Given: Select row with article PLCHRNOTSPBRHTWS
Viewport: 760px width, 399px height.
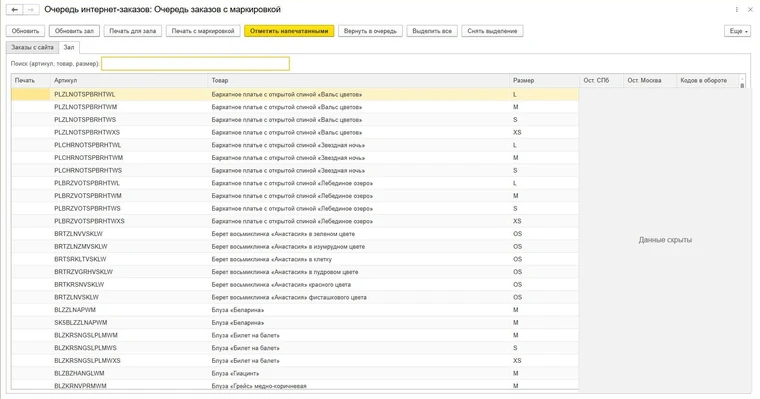Looking at the screenshot, I should 295,171.
